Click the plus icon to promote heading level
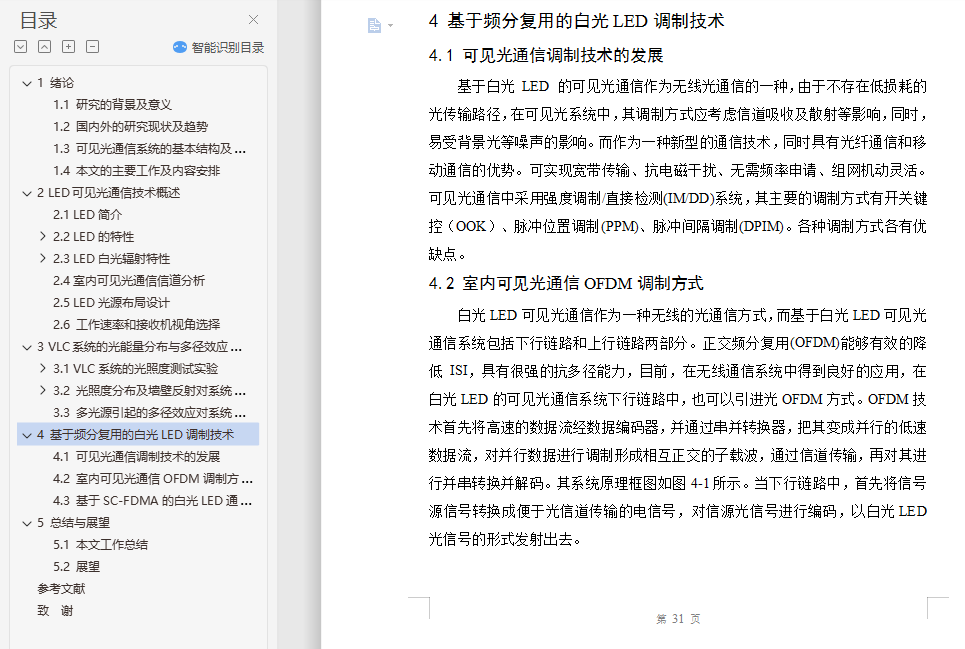 (68, 47)
